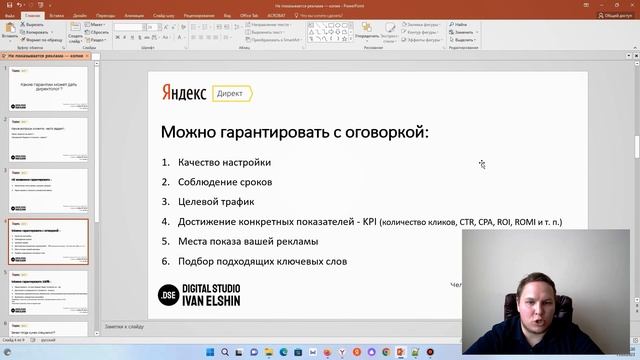Viewport: 640px width, 360px height.
Task: Click the clear formatting icon
Action: [x=183, y=27]
